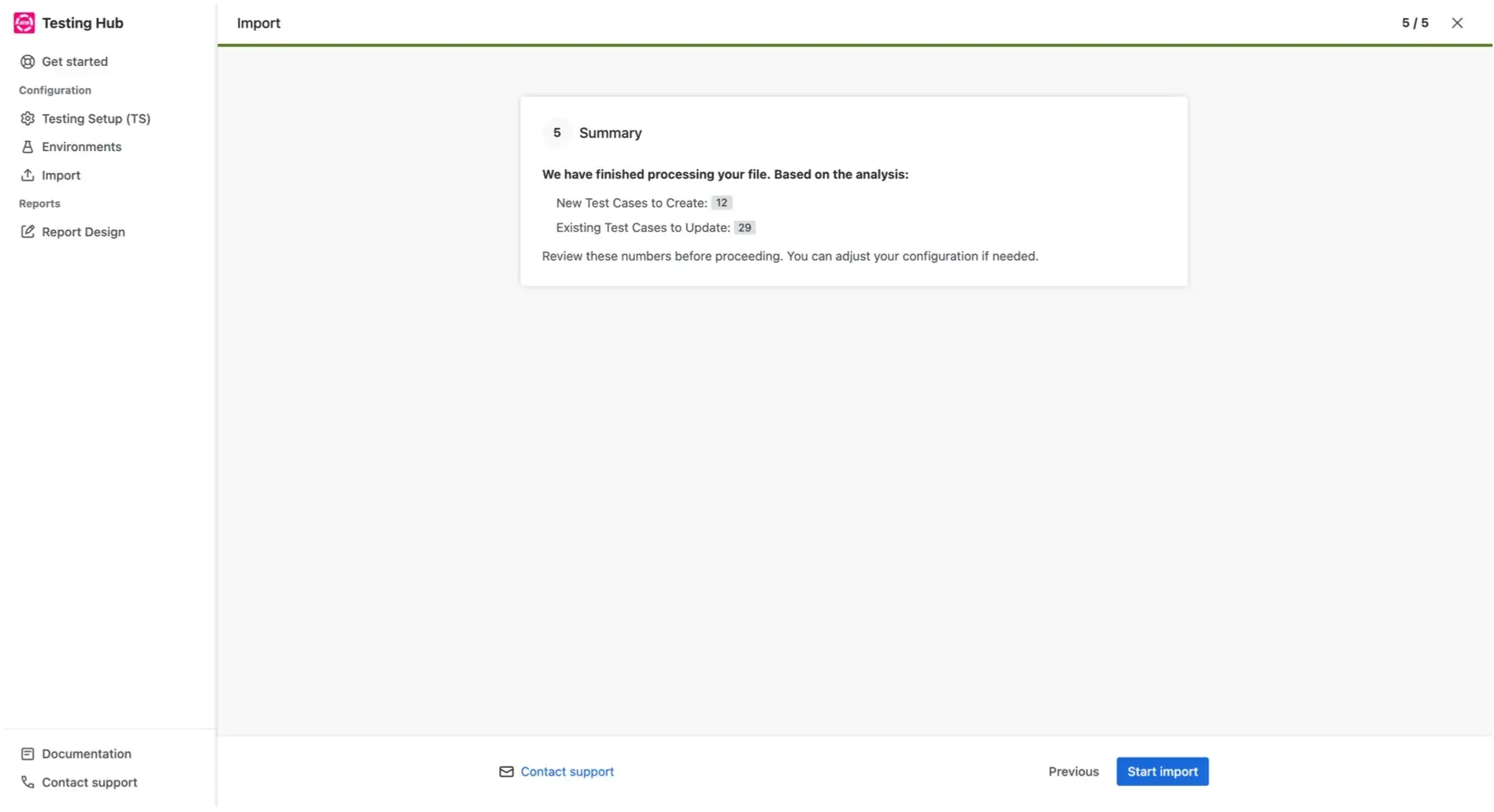Click the Testing Hub logo icon
The height and width of the screenshot is (812, 1494).
click(24, 22)
